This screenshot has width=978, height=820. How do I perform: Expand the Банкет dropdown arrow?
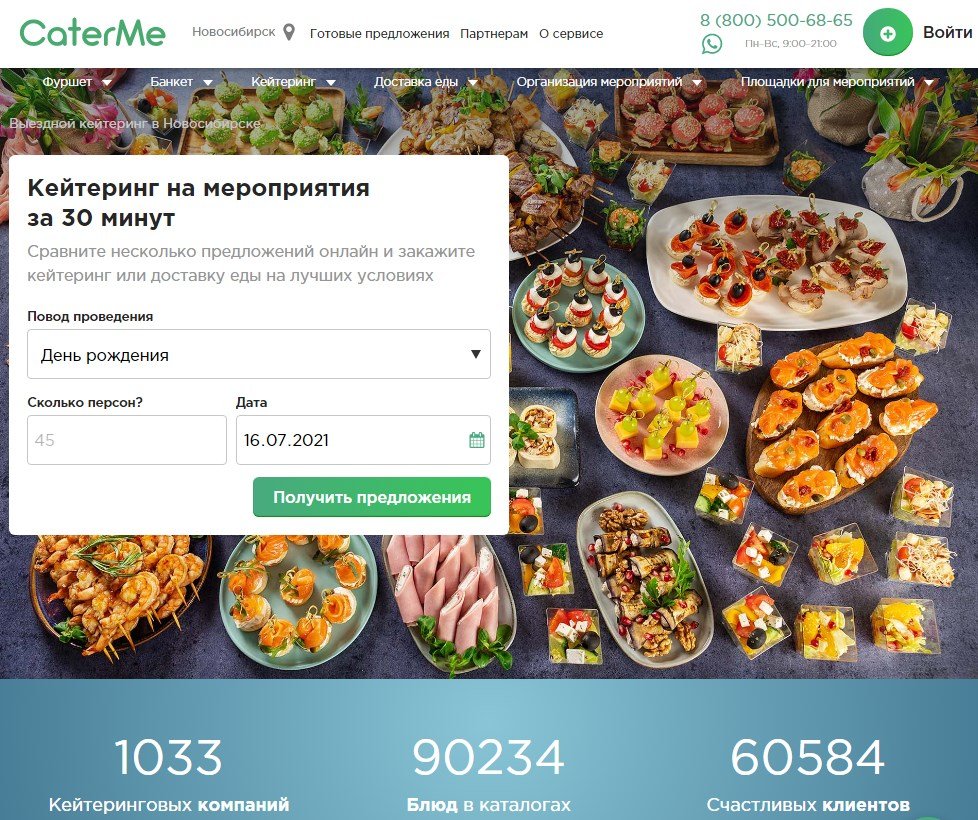tap(208, 82)
